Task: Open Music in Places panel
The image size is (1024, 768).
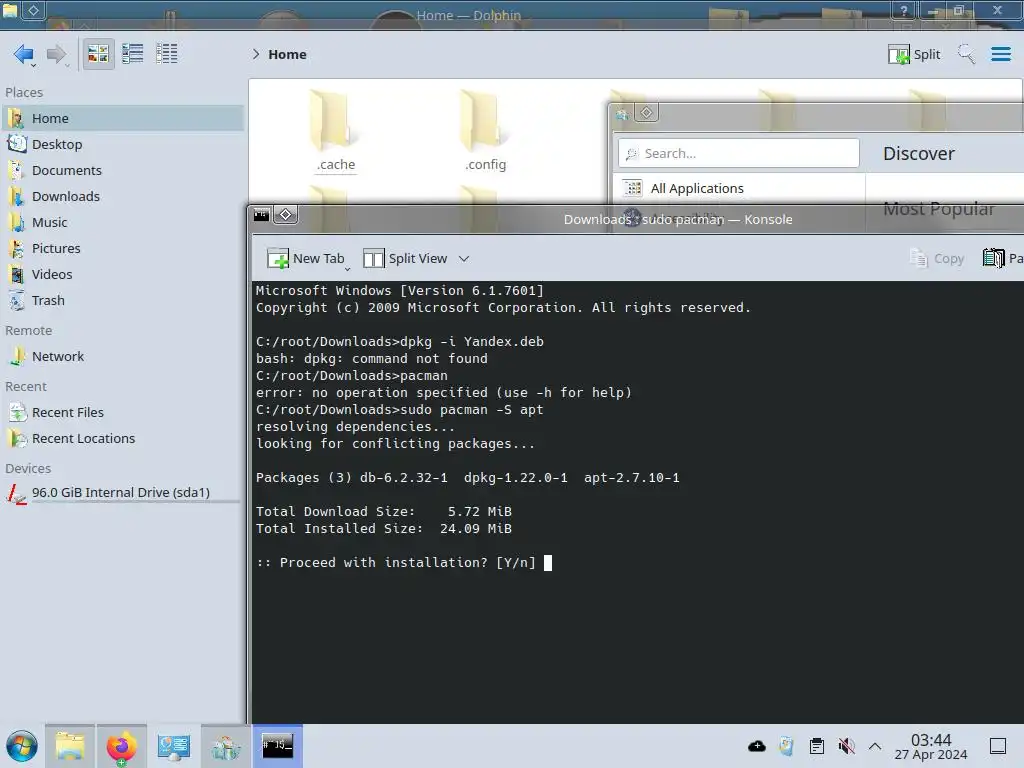Action: (123, 223)
